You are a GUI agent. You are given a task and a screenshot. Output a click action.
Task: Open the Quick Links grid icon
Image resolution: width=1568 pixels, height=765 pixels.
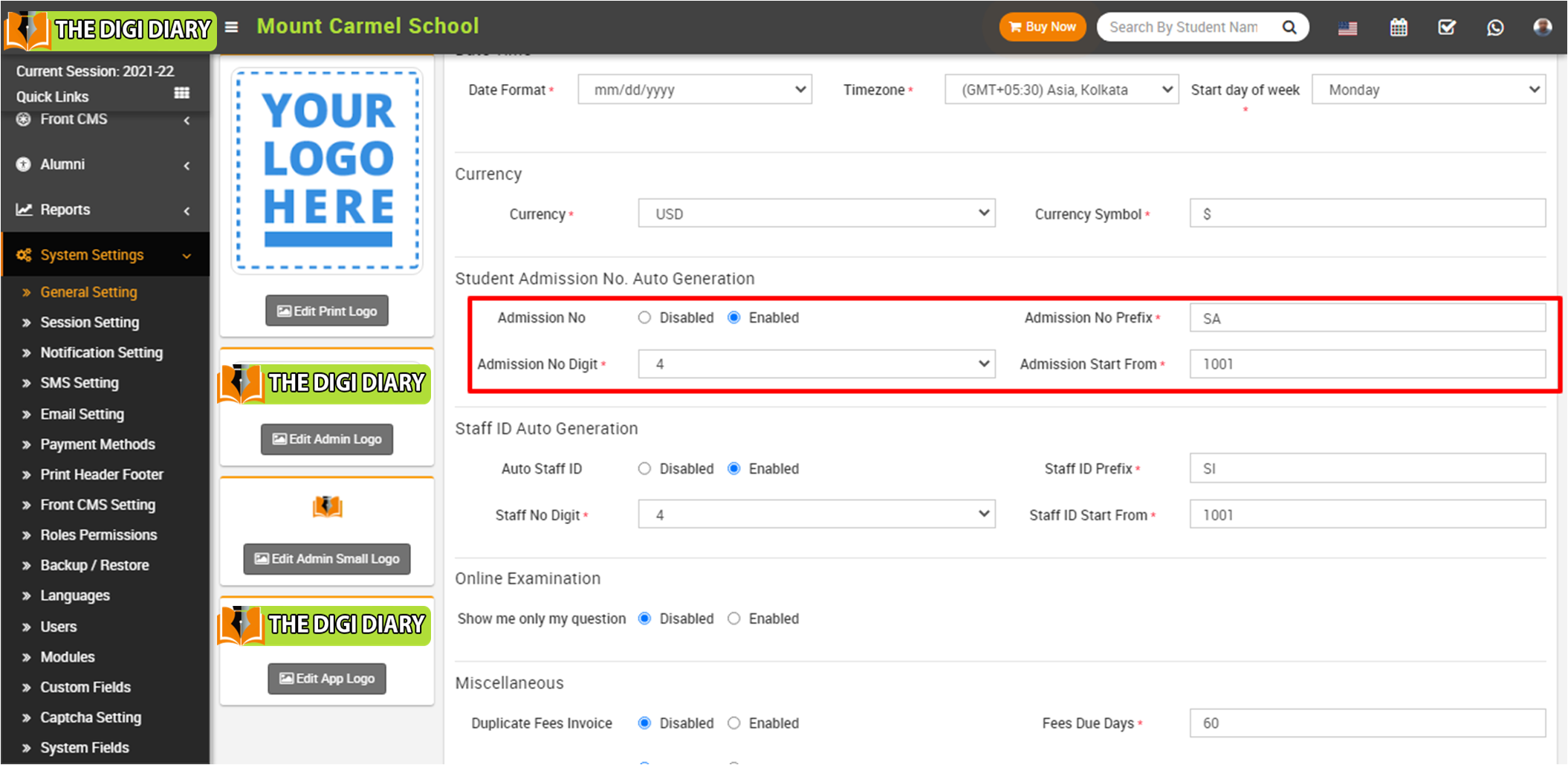[181, 94]
